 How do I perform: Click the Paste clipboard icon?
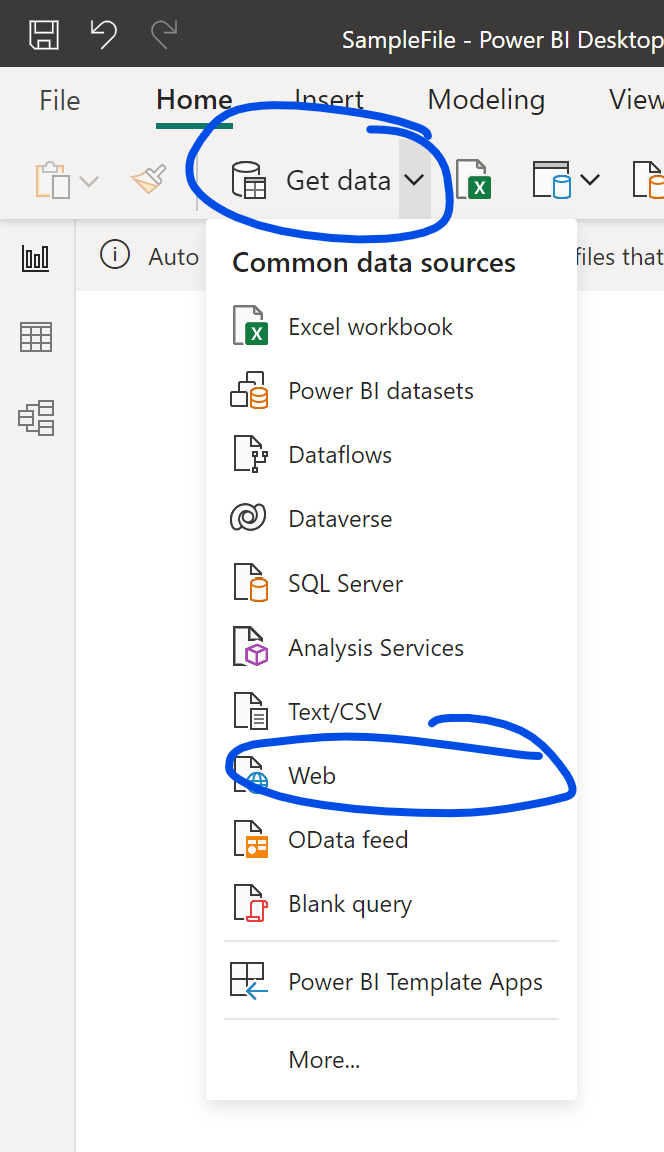click(53, 180)
